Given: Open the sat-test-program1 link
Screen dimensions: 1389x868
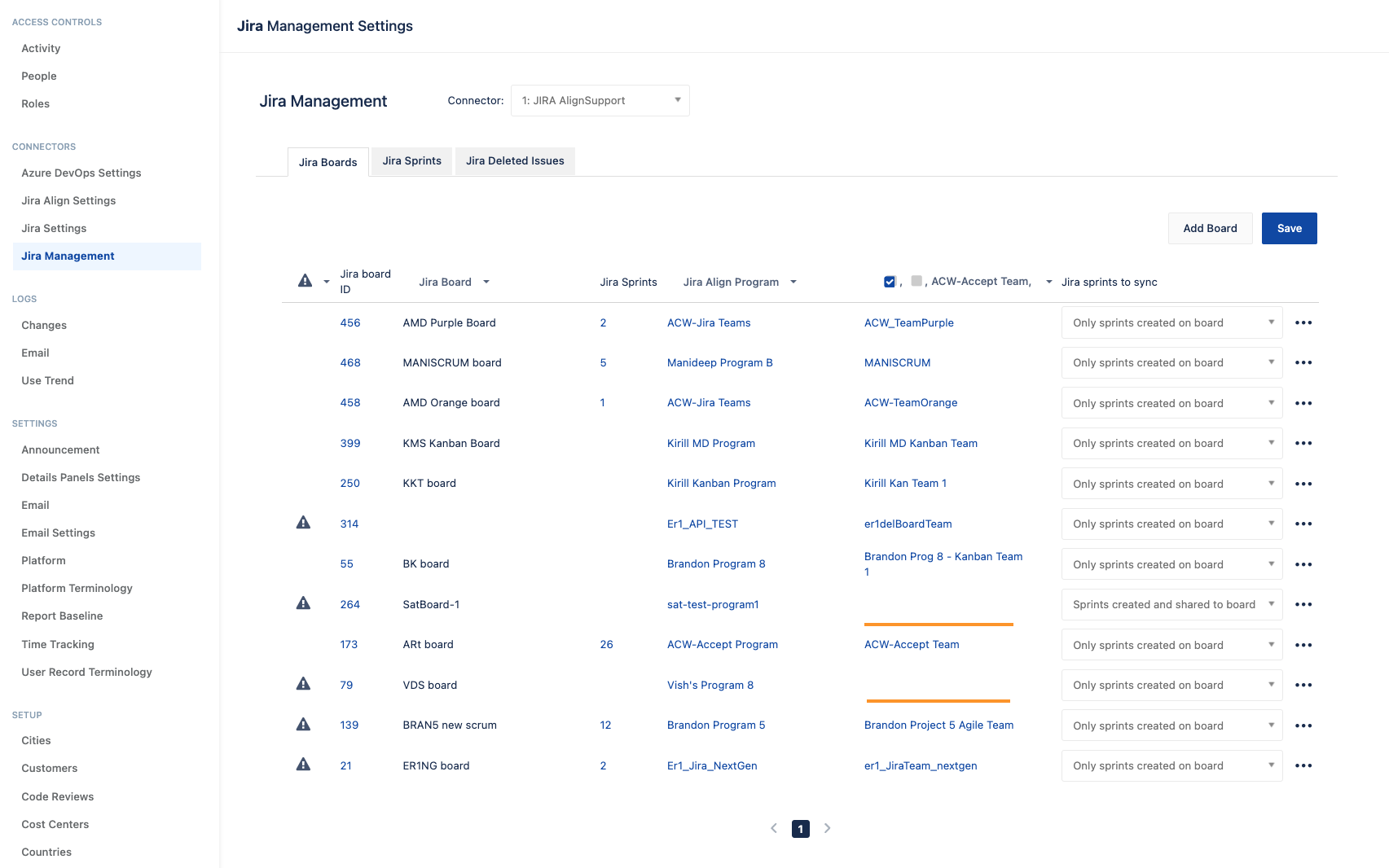Looking at the screenshot, I should [x=713, y=605].
